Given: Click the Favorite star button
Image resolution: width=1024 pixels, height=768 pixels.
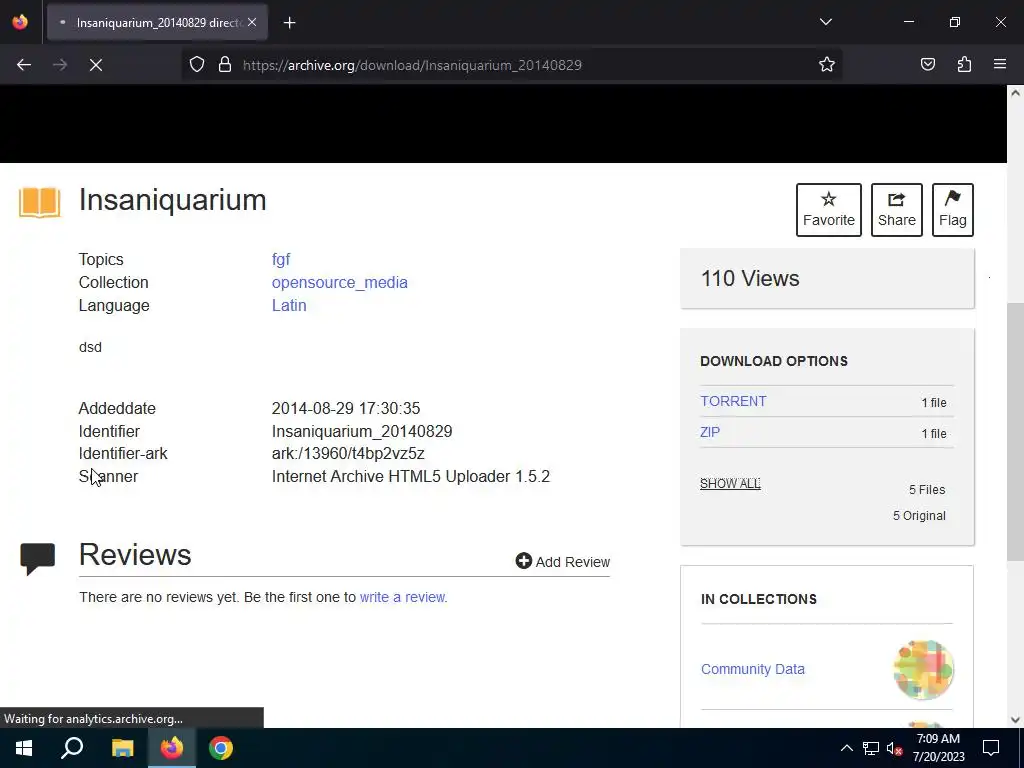Looking at the screenshot, I should (x=829, y=210).
